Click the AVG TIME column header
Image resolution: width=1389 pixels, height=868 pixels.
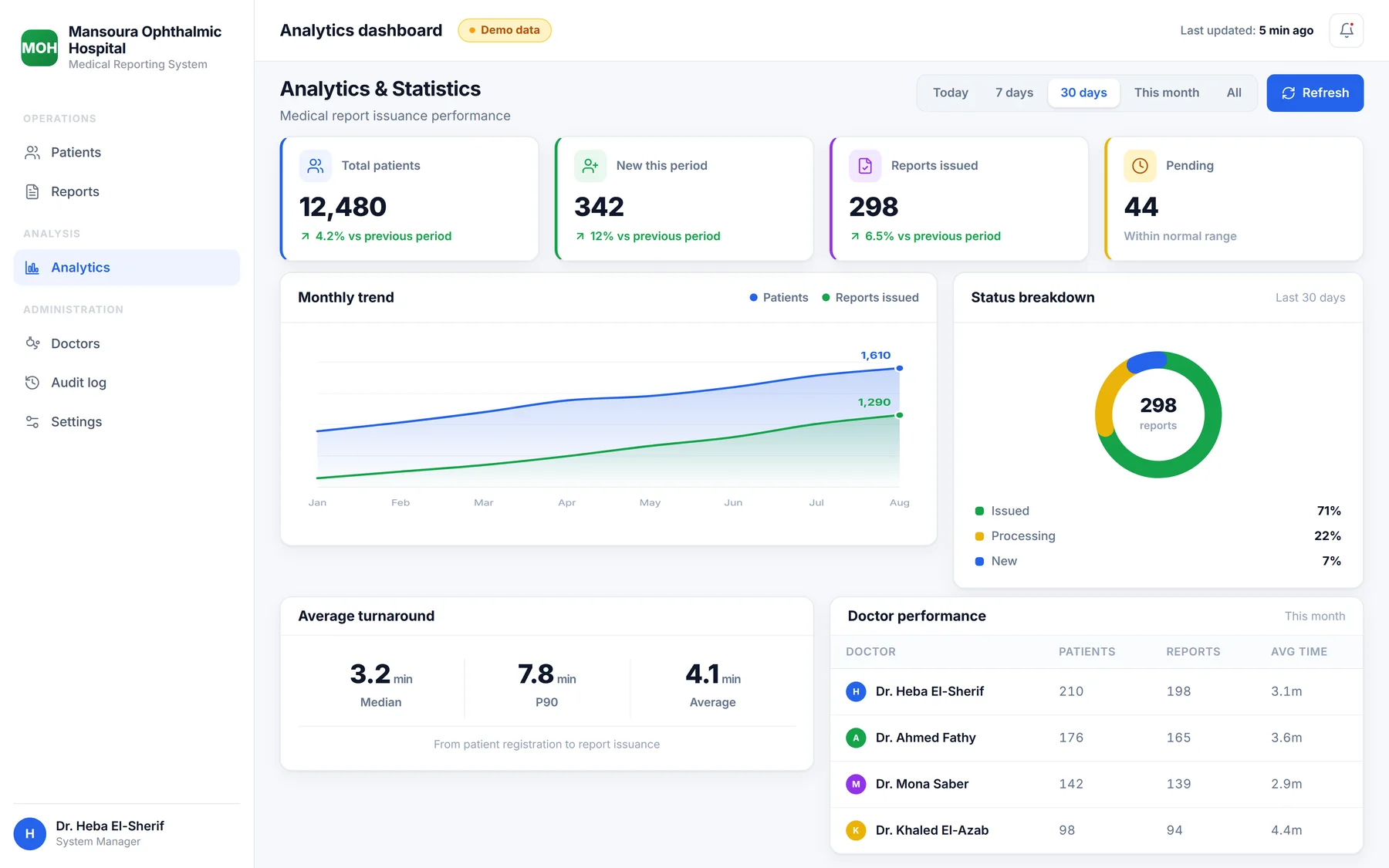tap(1299, 652)
